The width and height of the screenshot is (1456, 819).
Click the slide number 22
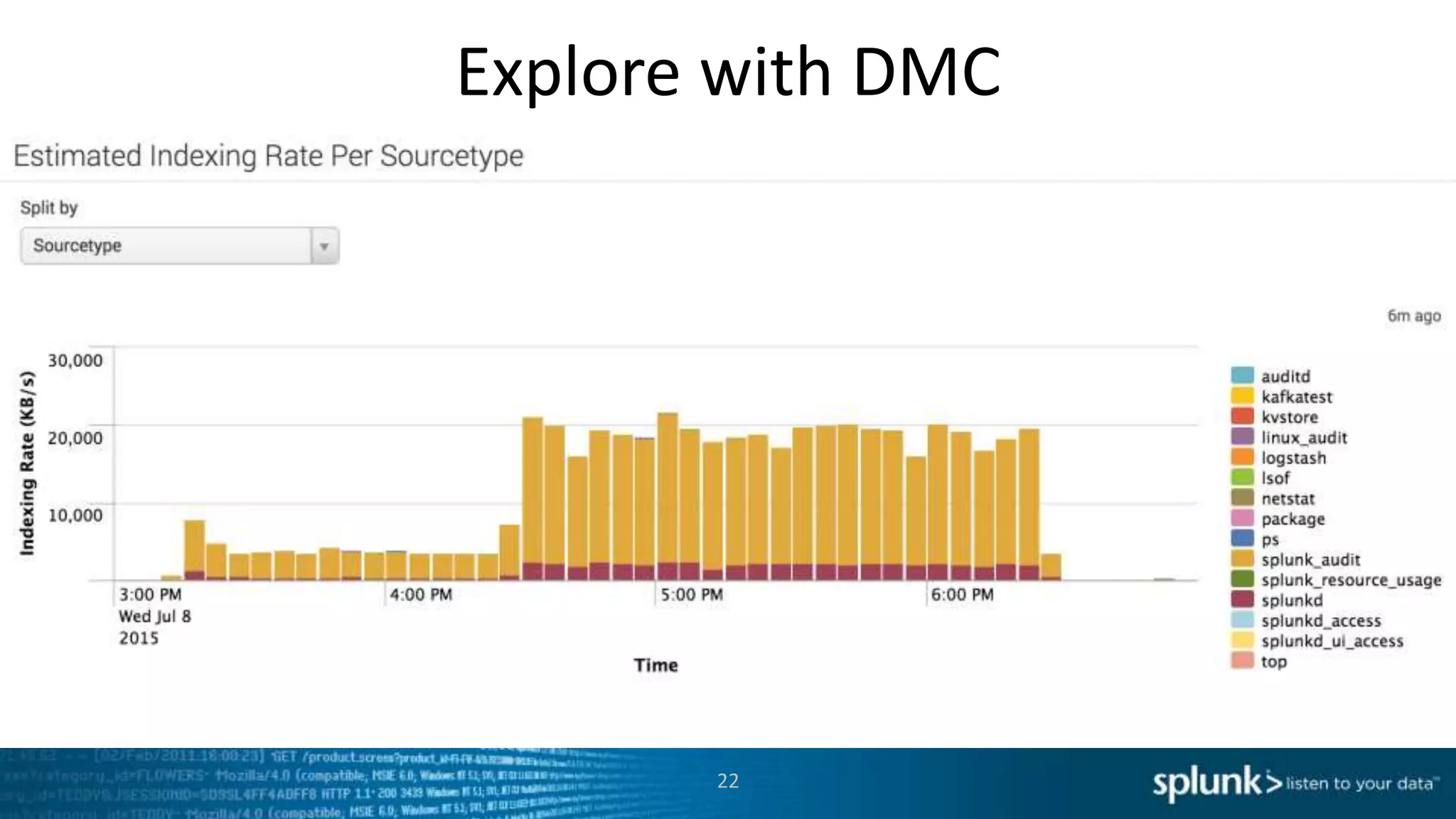[x=728, y=781]
